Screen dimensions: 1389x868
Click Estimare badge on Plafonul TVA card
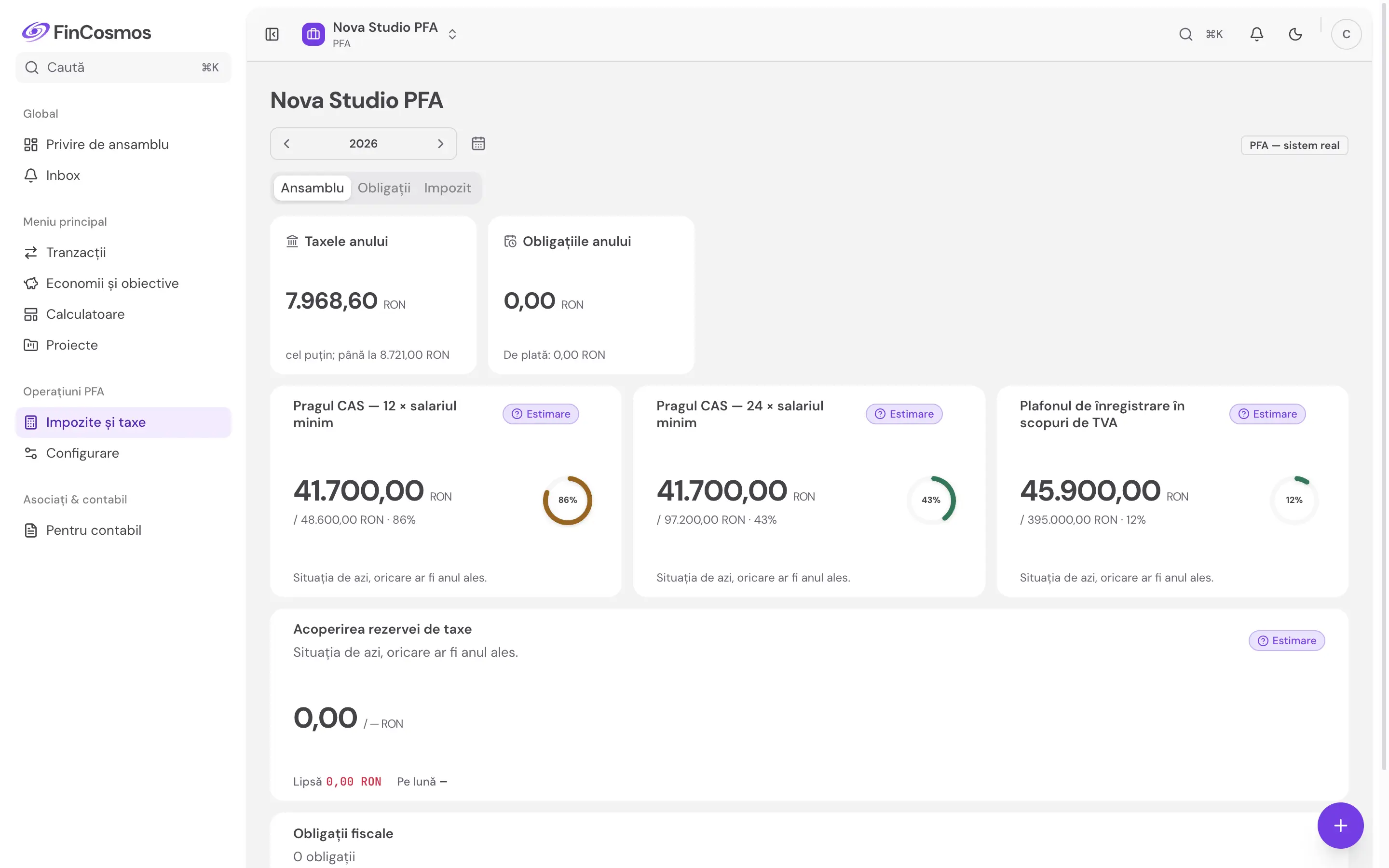1267,414
